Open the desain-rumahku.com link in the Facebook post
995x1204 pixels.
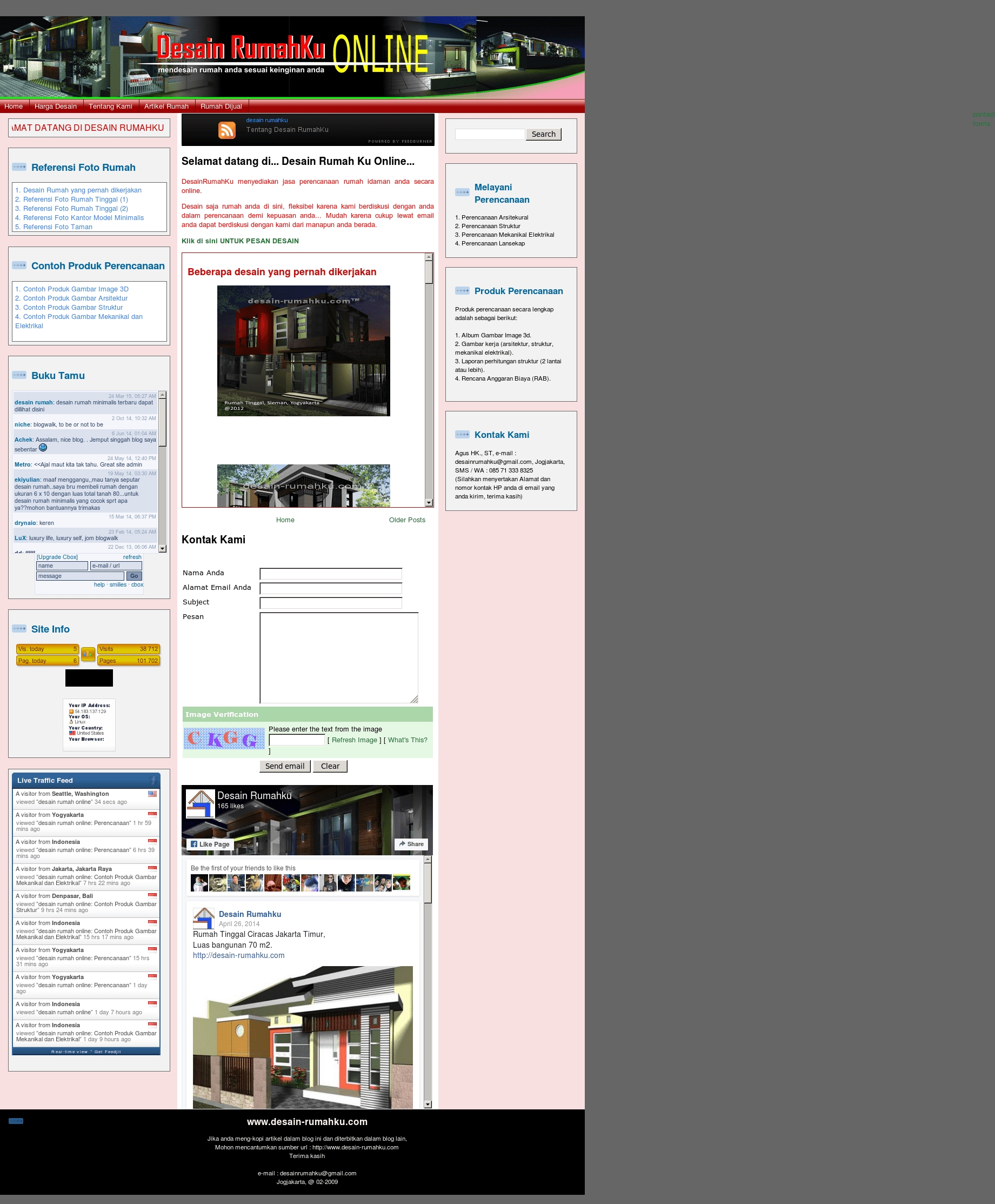click(238, 956)
